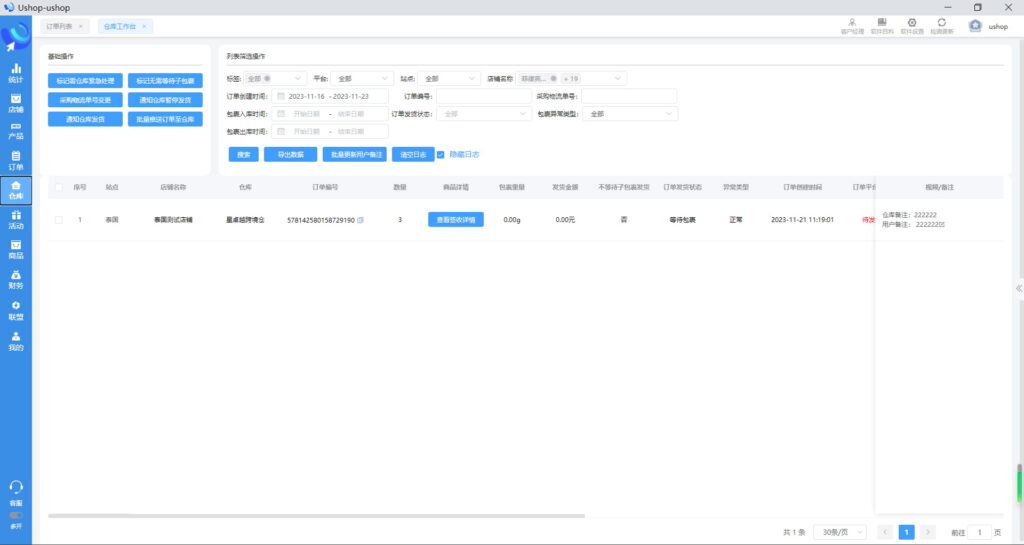Switch to the 订单列表 tab

[x=63, y=26]
